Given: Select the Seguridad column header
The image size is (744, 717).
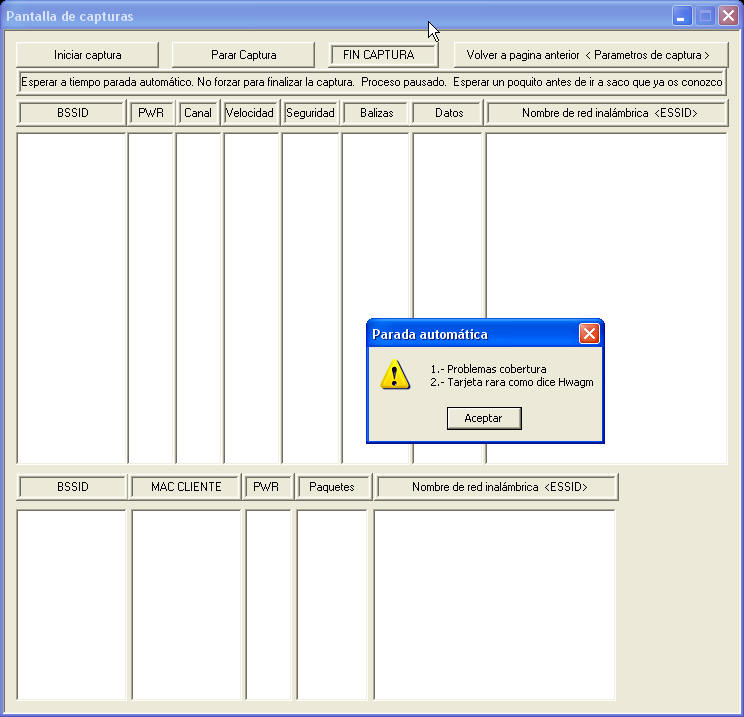Looking at the screenshot, I should click(x=310, y=113).
